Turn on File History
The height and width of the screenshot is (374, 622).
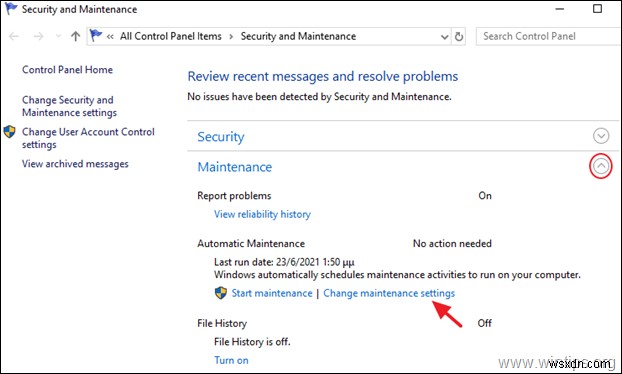[231, 360]
